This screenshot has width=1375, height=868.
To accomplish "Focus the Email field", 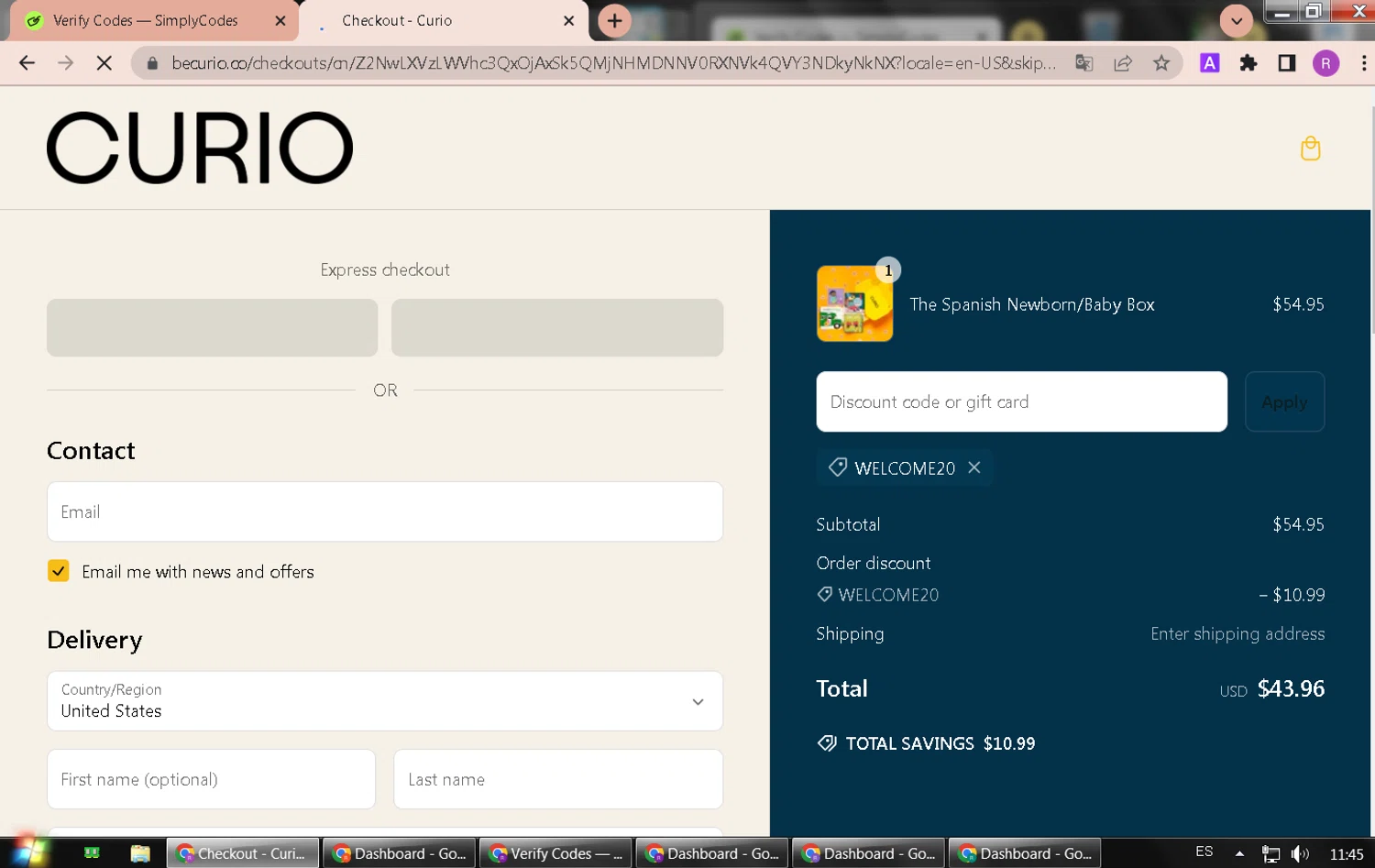I will click(385, 511).
